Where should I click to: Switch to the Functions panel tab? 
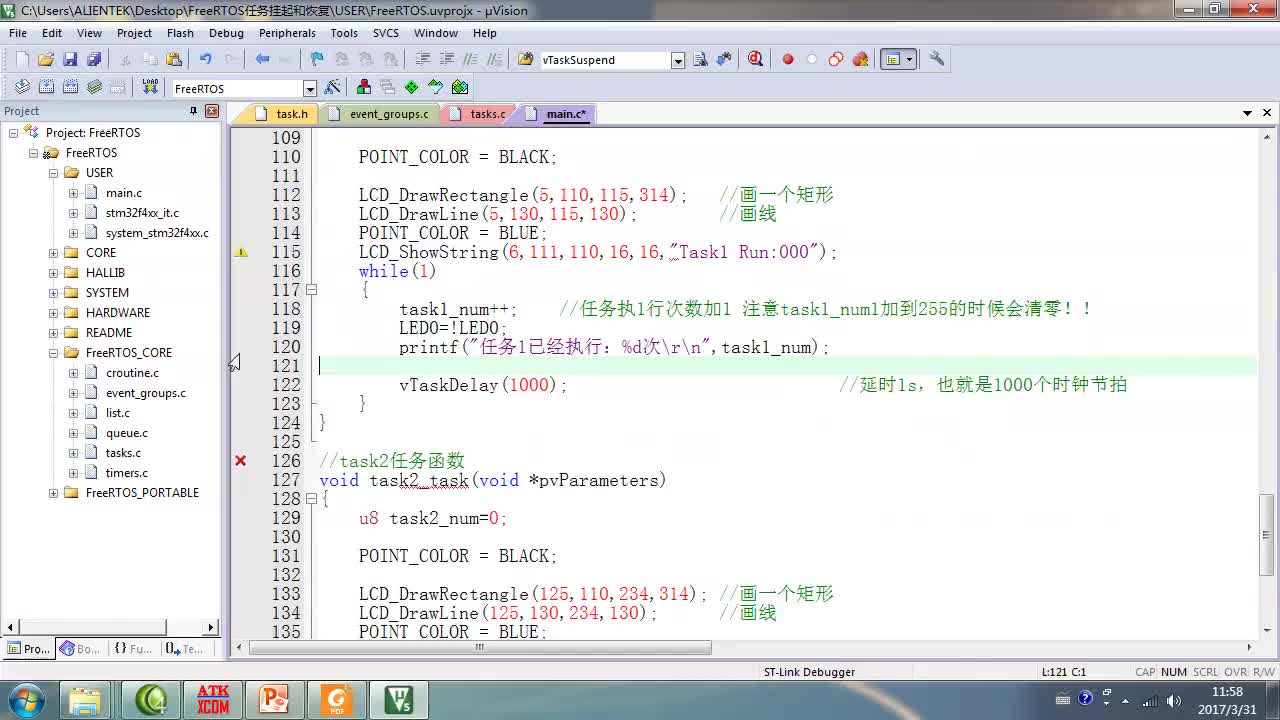pyautogui.click(x=132, y=649)
